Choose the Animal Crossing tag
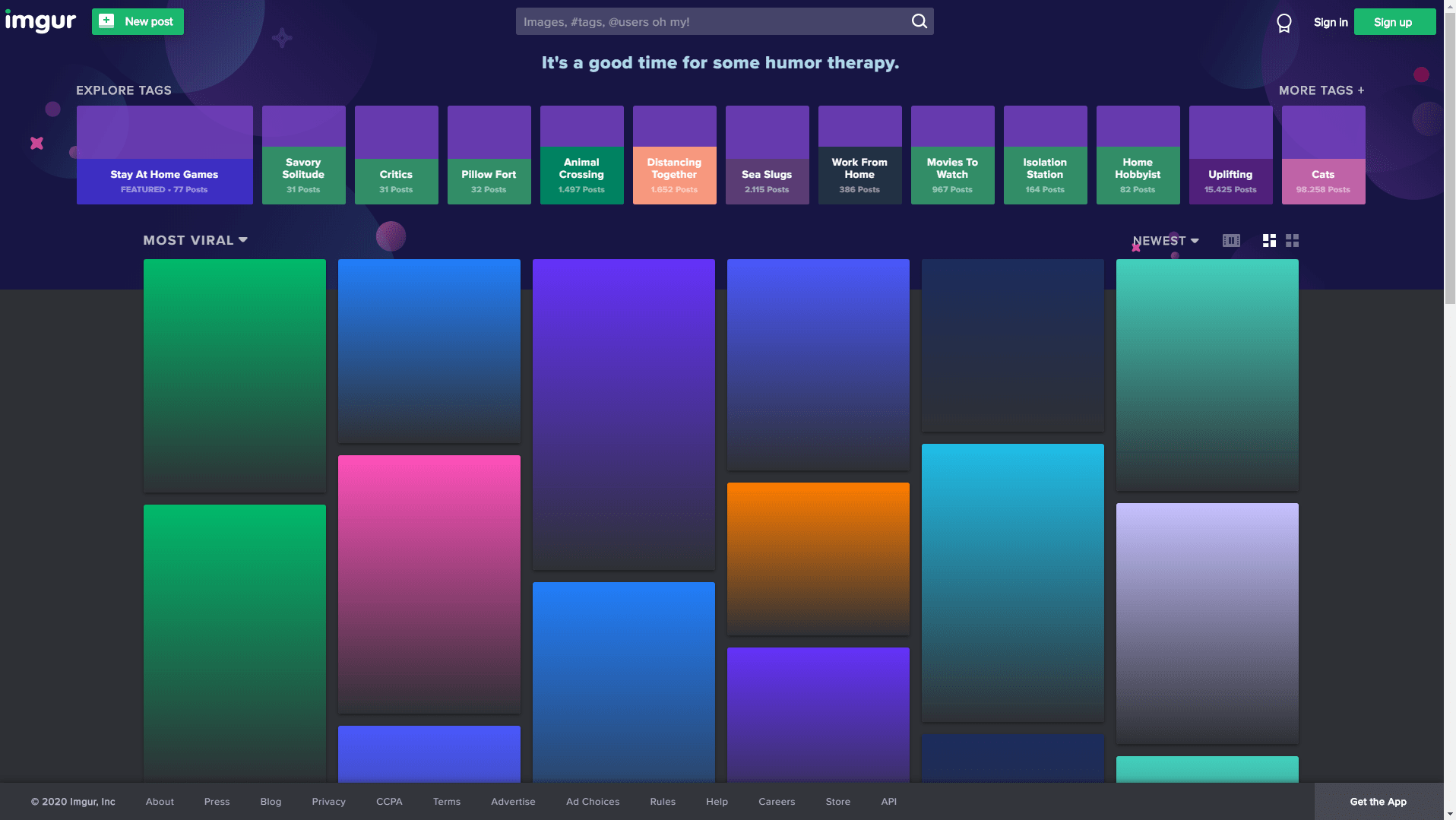1456x820 pixels. coord(582,155)
